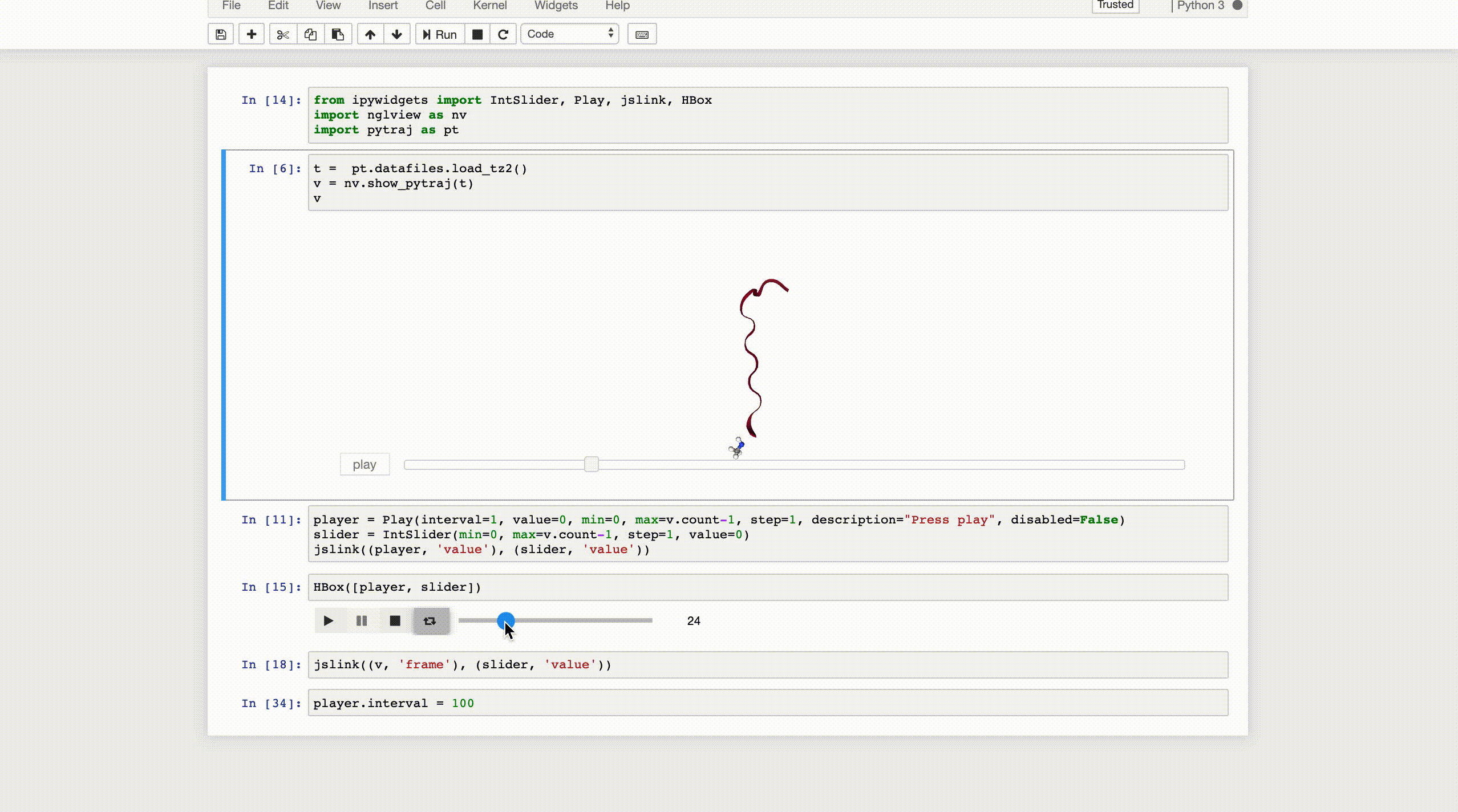Image resolution: width=1458 pixels, height=812 pixels.
Task: Move the selected cell down
Action: pyautogui.click(x=397, y=34)
